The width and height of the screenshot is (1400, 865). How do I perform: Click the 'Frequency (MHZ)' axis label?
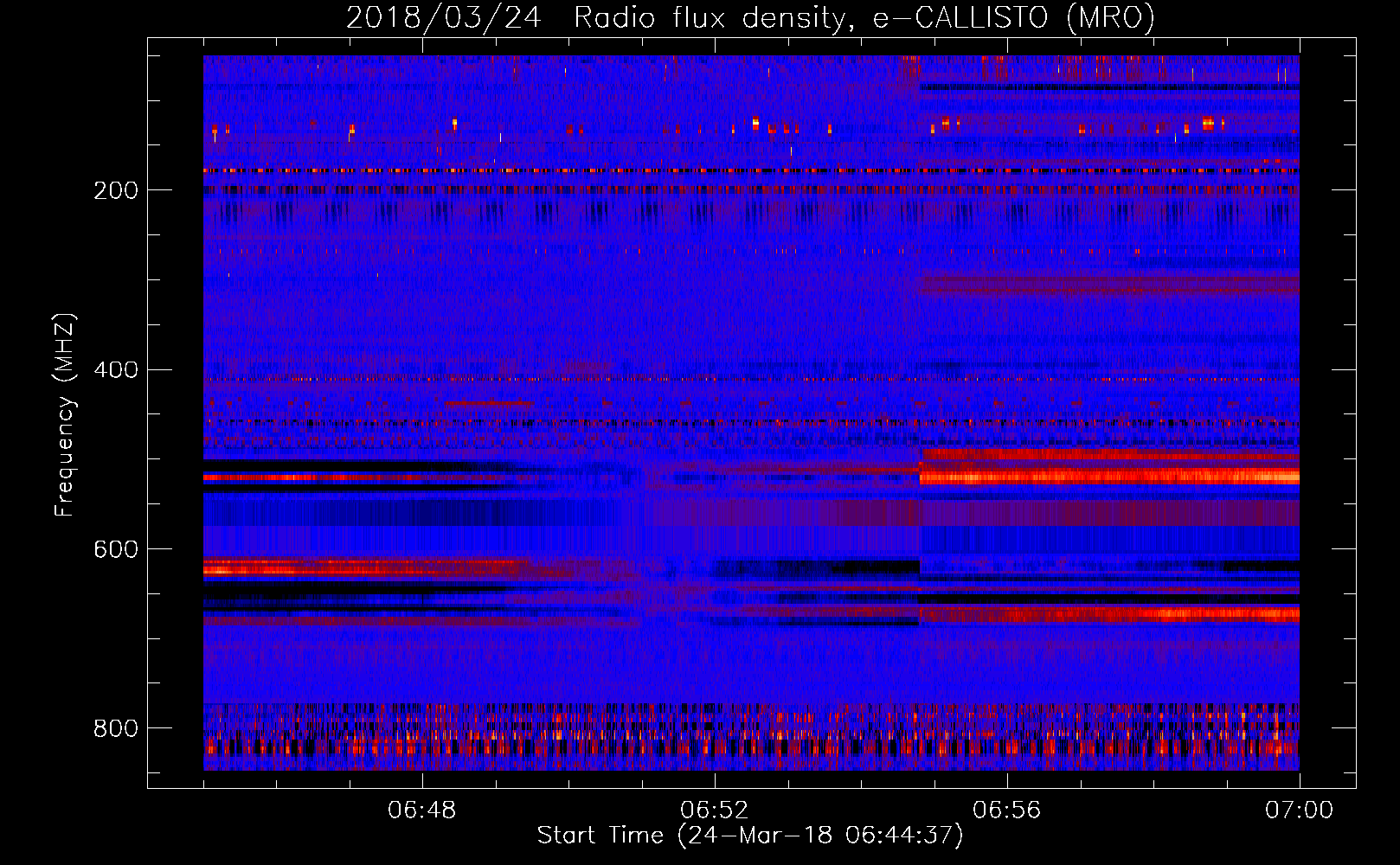click(65, 414)
